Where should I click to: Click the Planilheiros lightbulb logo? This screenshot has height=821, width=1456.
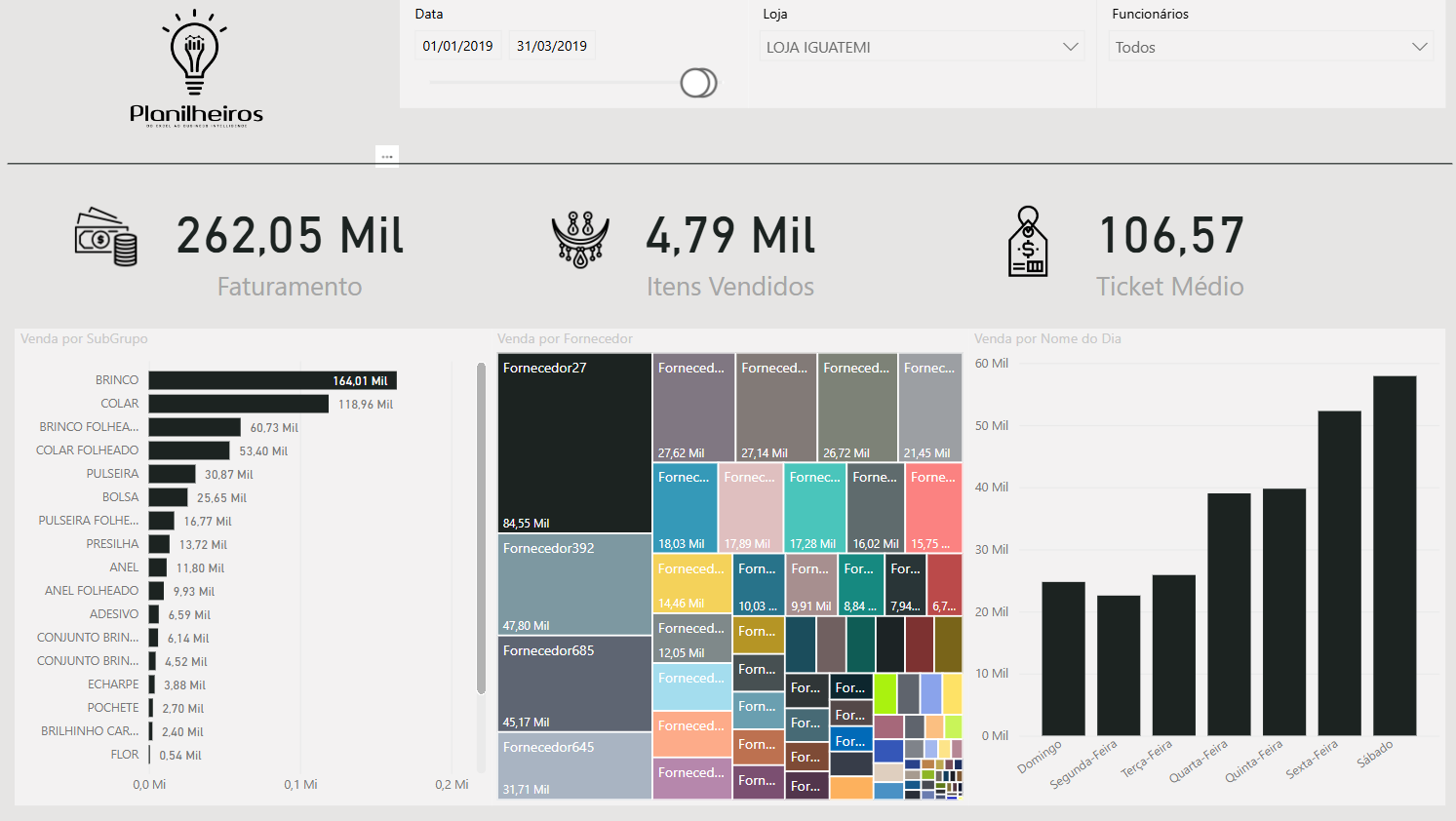[195, 68]
